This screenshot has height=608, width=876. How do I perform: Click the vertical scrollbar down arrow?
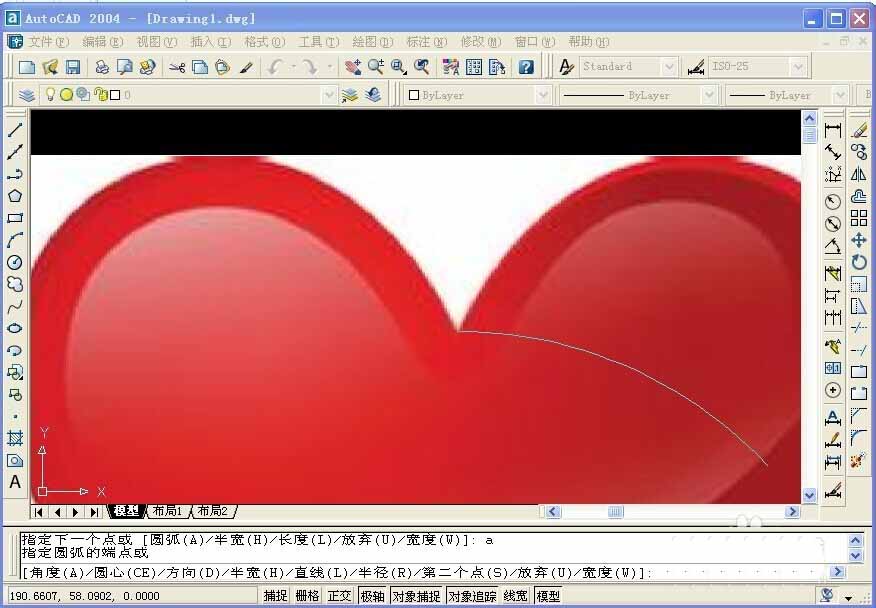coord(809,495)
